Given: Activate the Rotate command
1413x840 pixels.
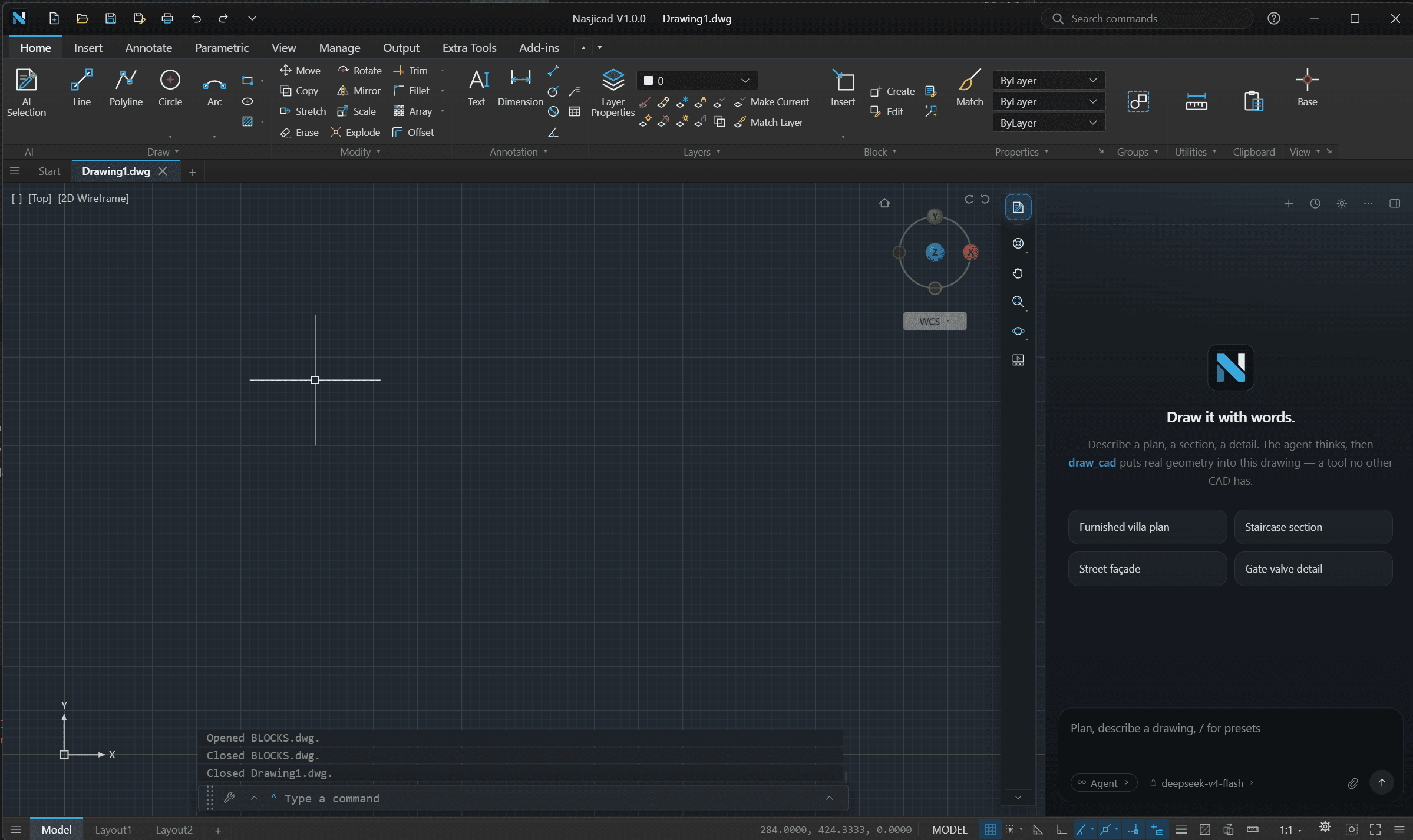Looking at the screenshot, I should click(x=359, y=71).
